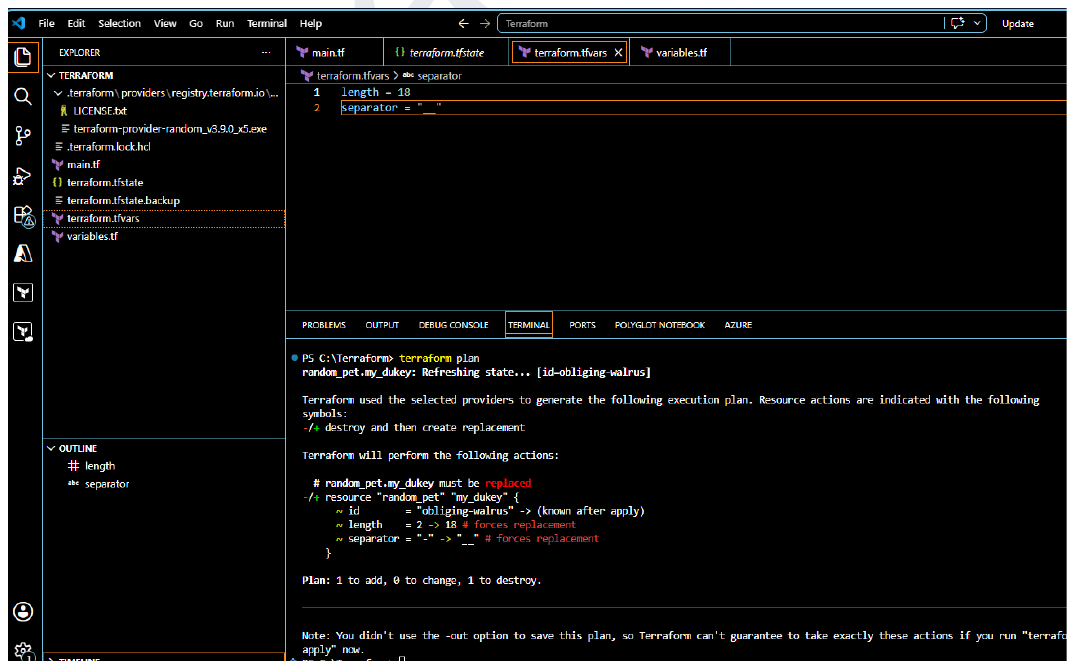Open Accounts icon in activity bar
This screenshot has height=669, width=1073.
click(23, 612)
